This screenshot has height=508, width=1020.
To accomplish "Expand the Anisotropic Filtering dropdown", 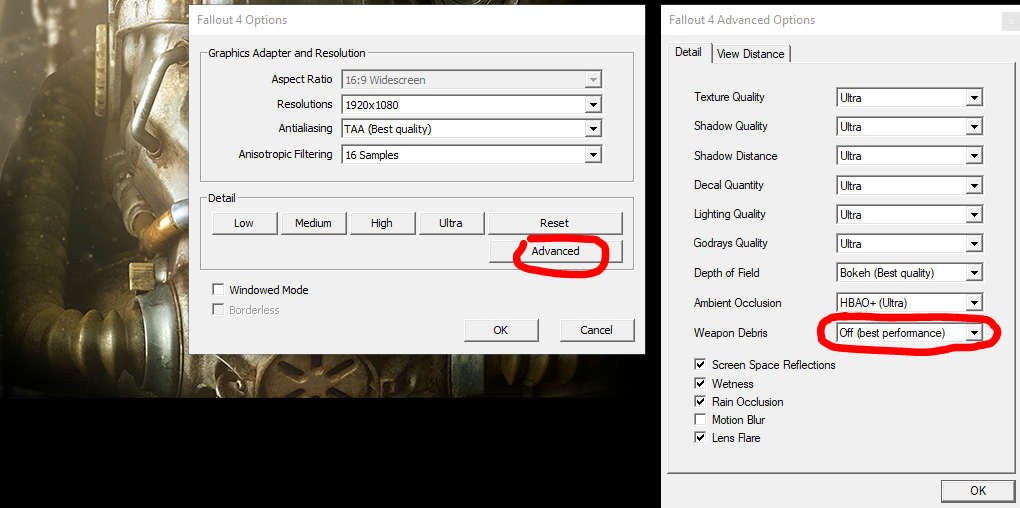I will point(472,155).
